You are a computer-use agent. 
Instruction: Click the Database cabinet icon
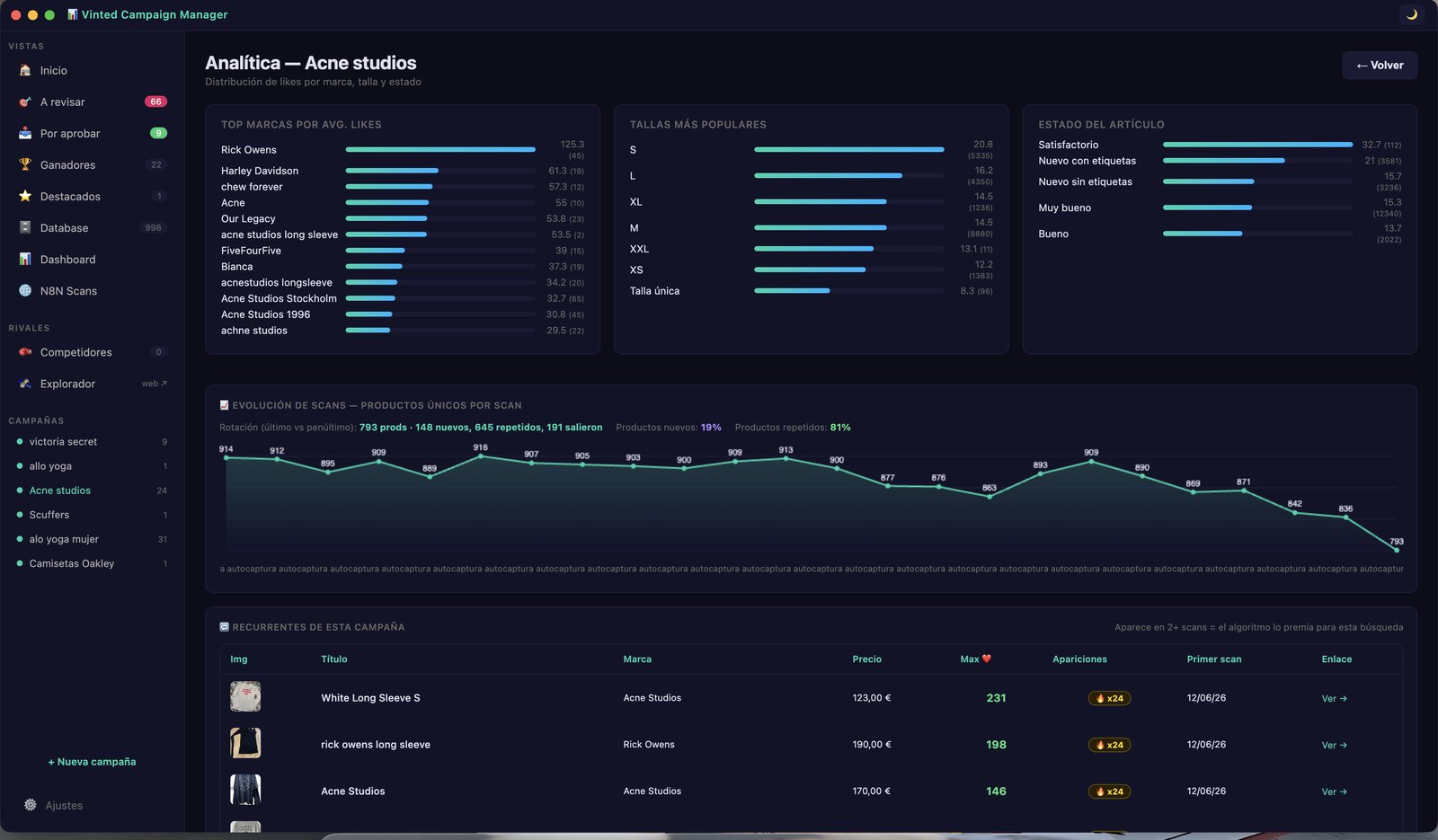pyautogui.click(x=25, y=227)
